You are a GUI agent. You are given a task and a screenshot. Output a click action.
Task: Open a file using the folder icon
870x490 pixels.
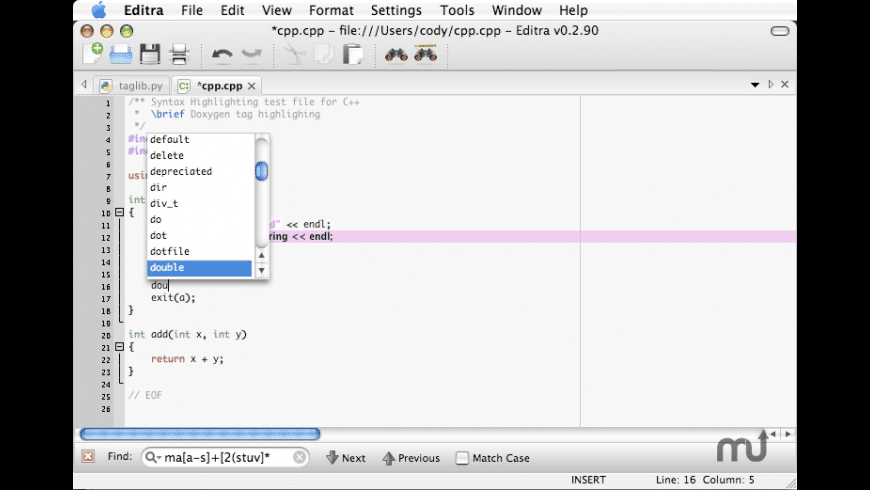click(x=120, y=55)
